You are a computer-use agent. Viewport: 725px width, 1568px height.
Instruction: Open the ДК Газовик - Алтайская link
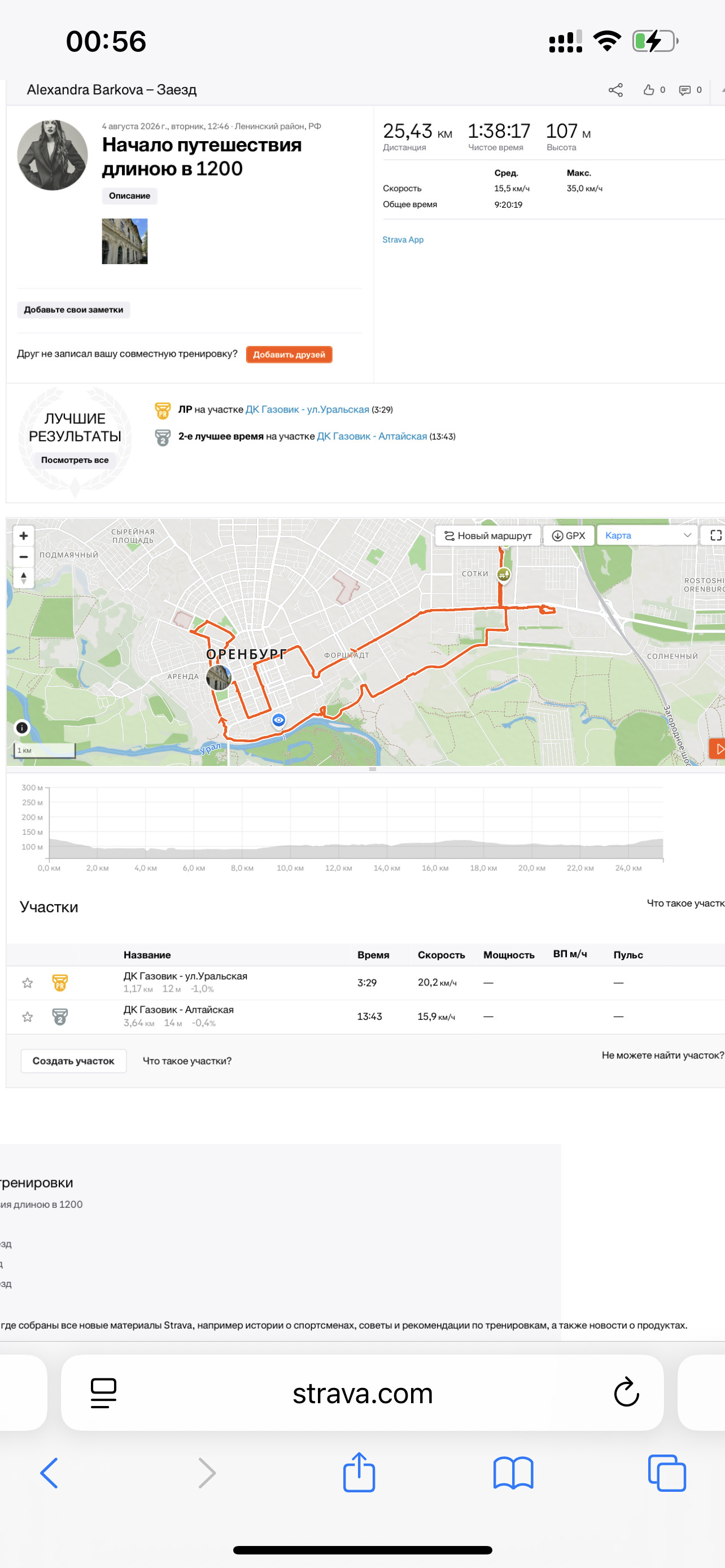tap(372, 436)
